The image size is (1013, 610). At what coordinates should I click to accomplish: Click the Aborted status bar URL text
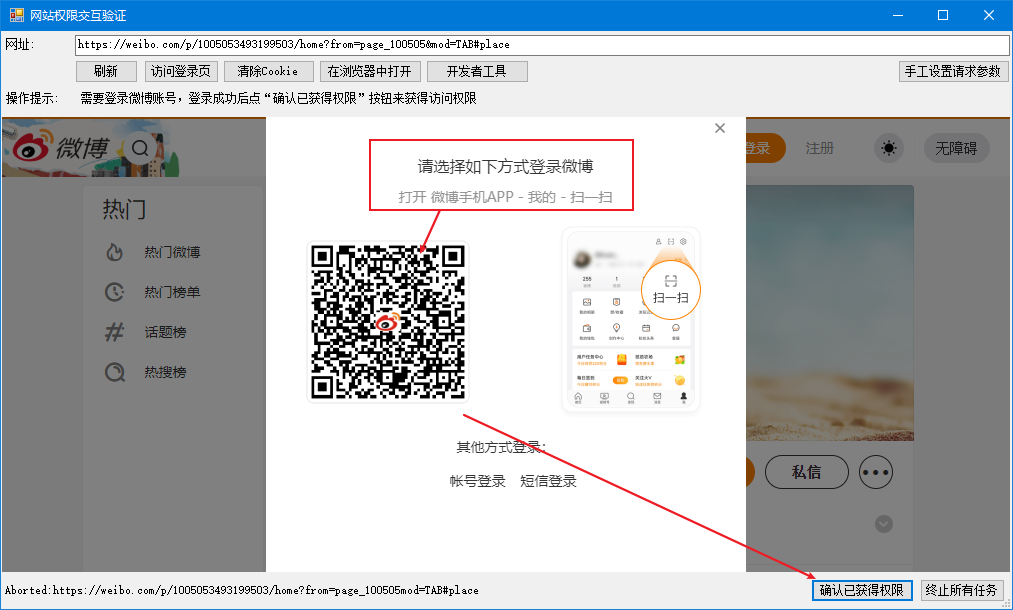(242, 590)
